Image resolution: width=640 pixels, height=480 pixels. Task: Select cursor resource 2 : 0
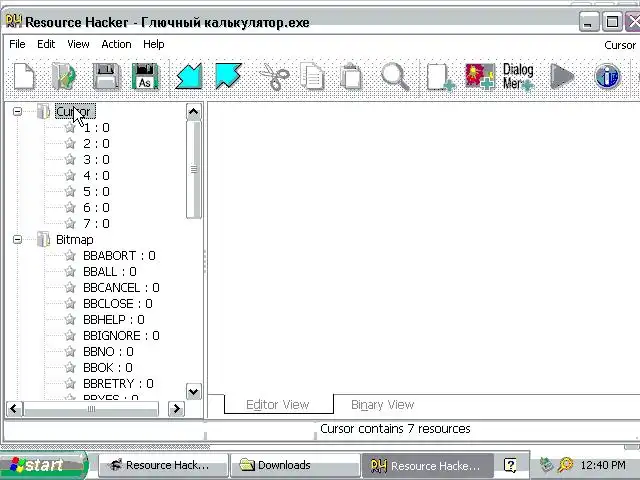coord(96,144)
